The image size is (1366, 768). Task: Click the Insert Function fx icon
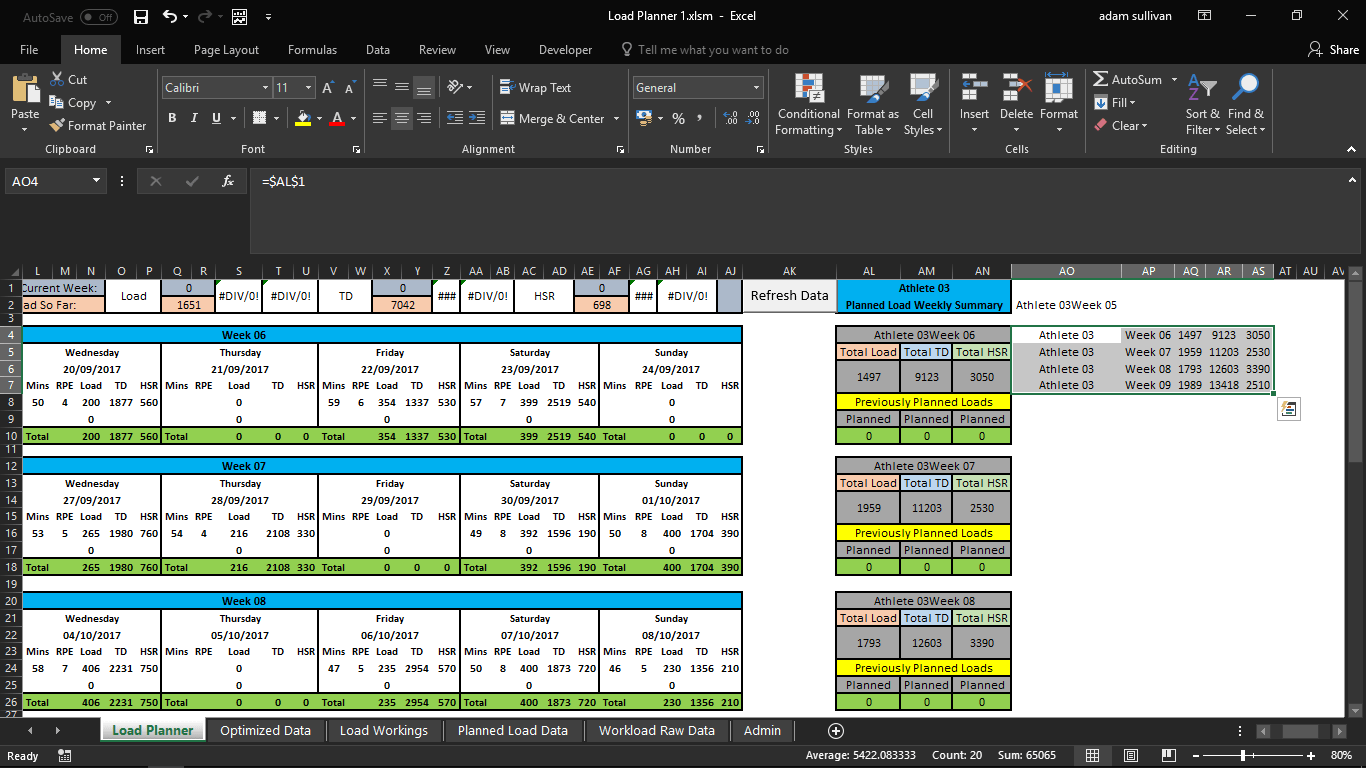coord(228,181)
